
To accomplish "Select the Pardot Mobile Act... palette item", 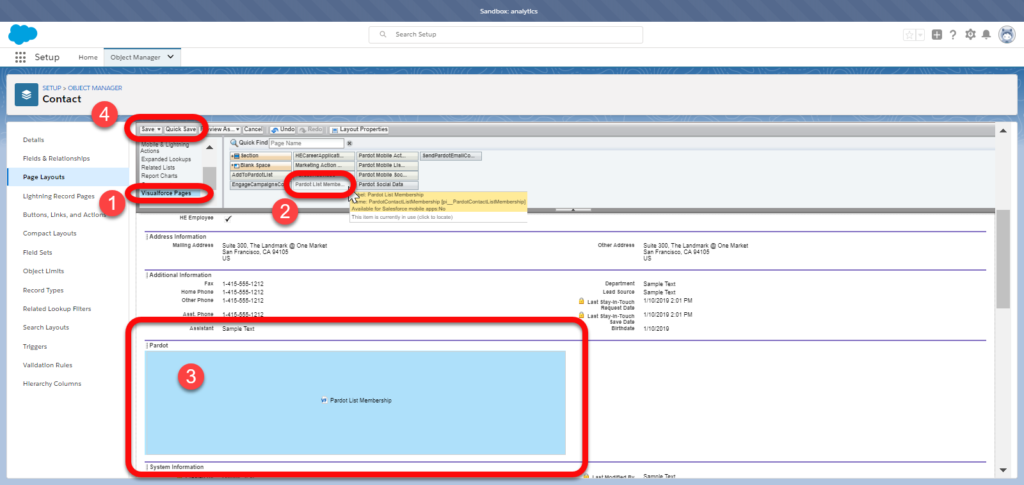I will [x=387, y=156].
